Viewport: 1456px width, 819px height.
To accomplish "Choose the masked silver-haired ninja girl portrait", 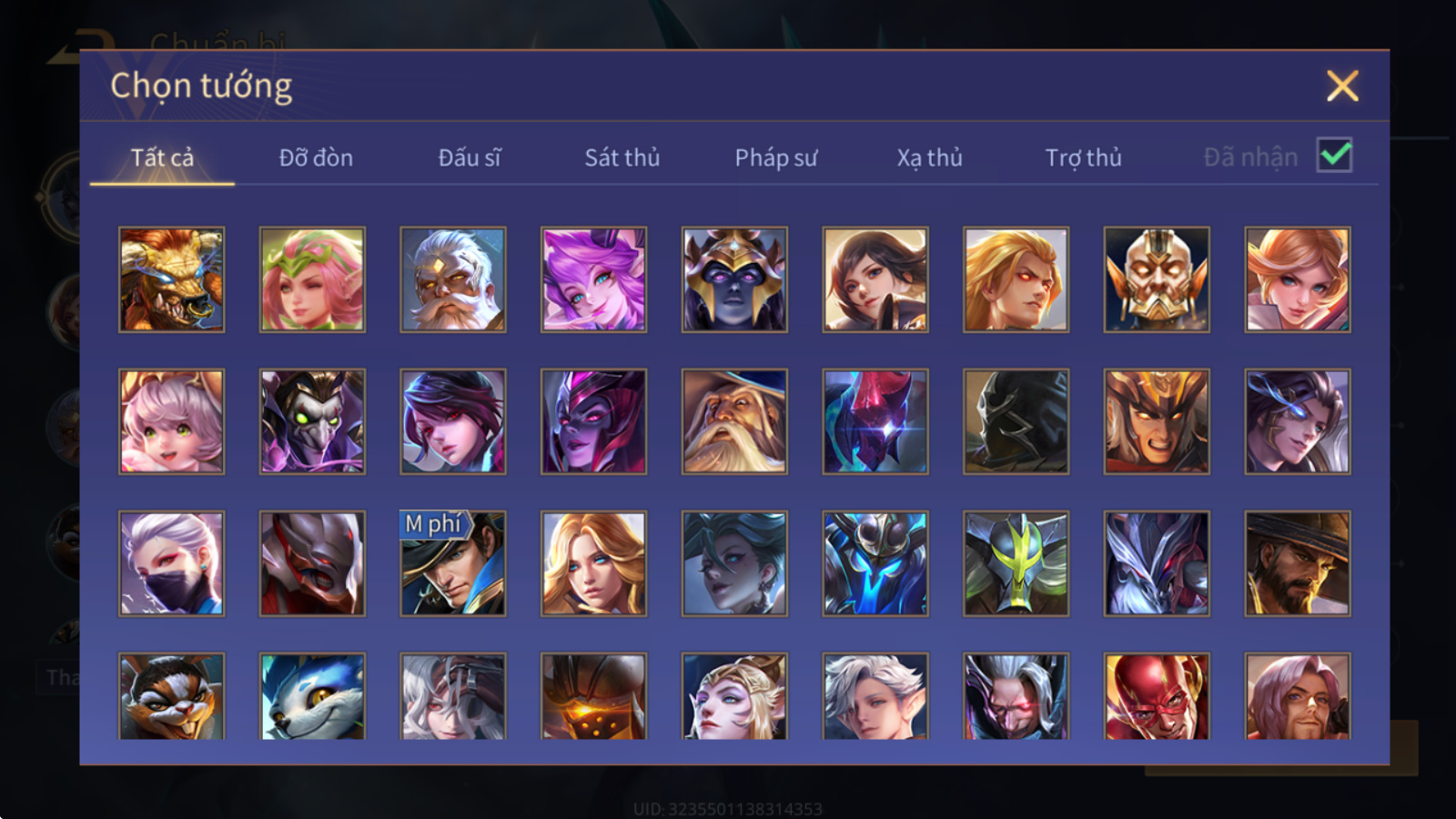I will tap(171, 563).
